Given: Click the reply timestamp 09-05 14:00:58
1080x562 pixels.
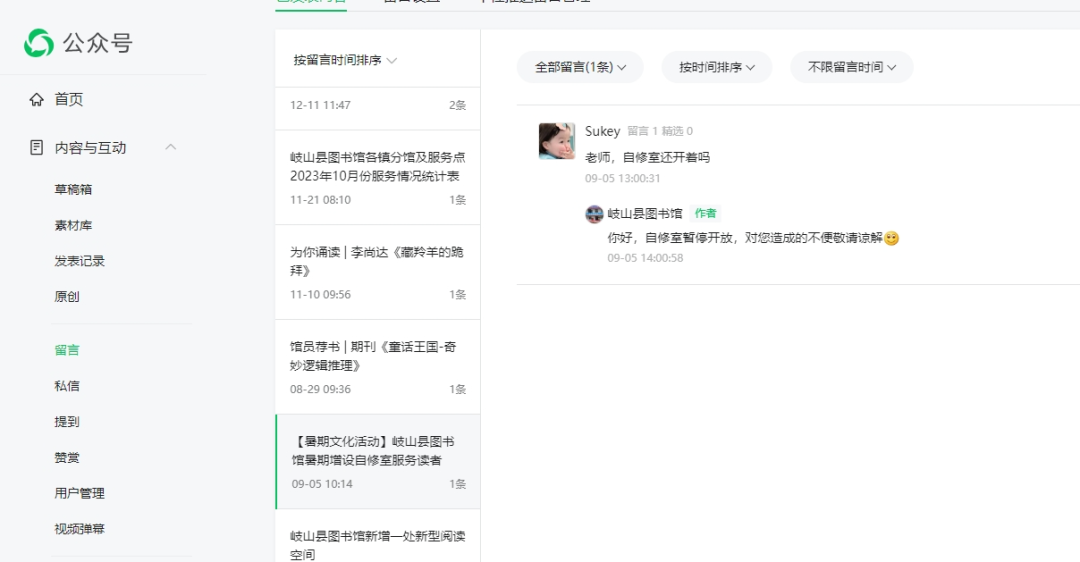Looking at the screenshot, I should click(645, 258).
